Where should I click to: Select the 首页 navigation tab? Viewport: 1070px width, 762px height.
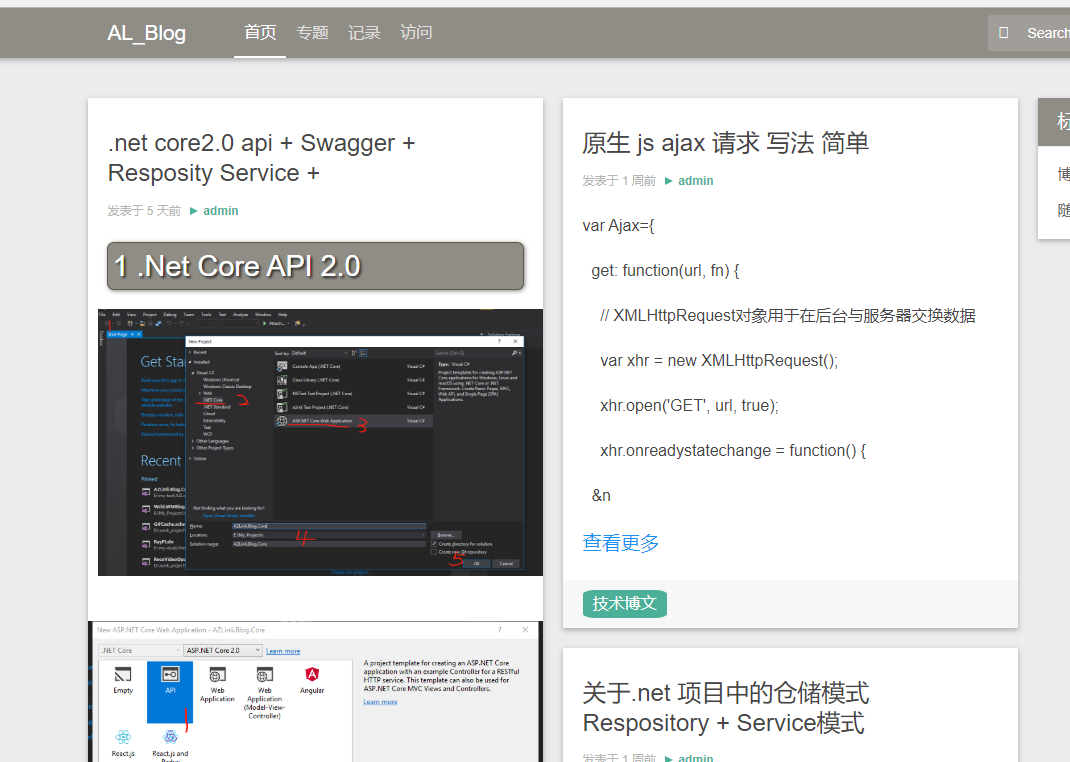[260, 32]
